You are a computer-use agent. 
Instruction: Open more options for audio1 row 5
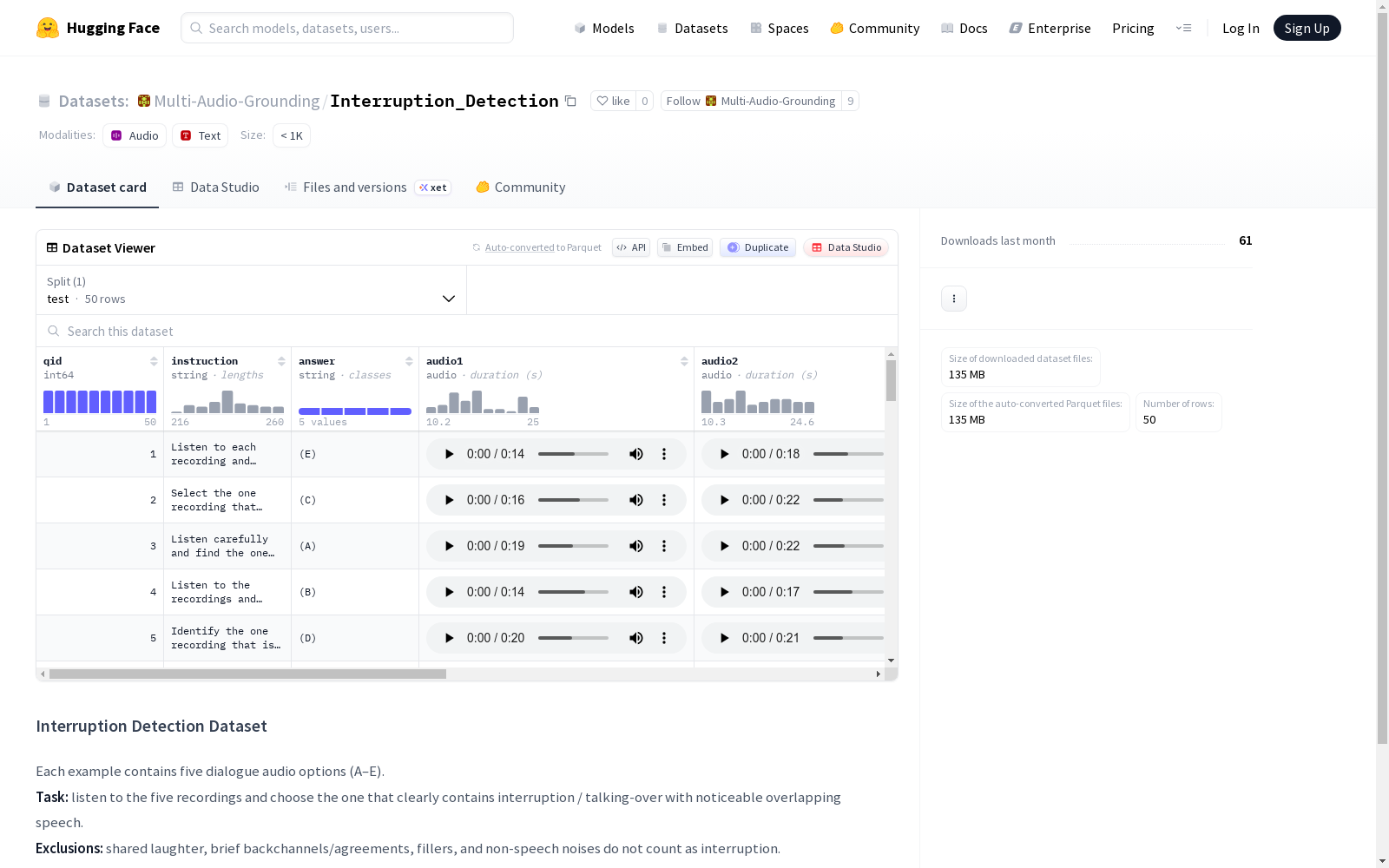pyautogui.click(x=664, y=638)
